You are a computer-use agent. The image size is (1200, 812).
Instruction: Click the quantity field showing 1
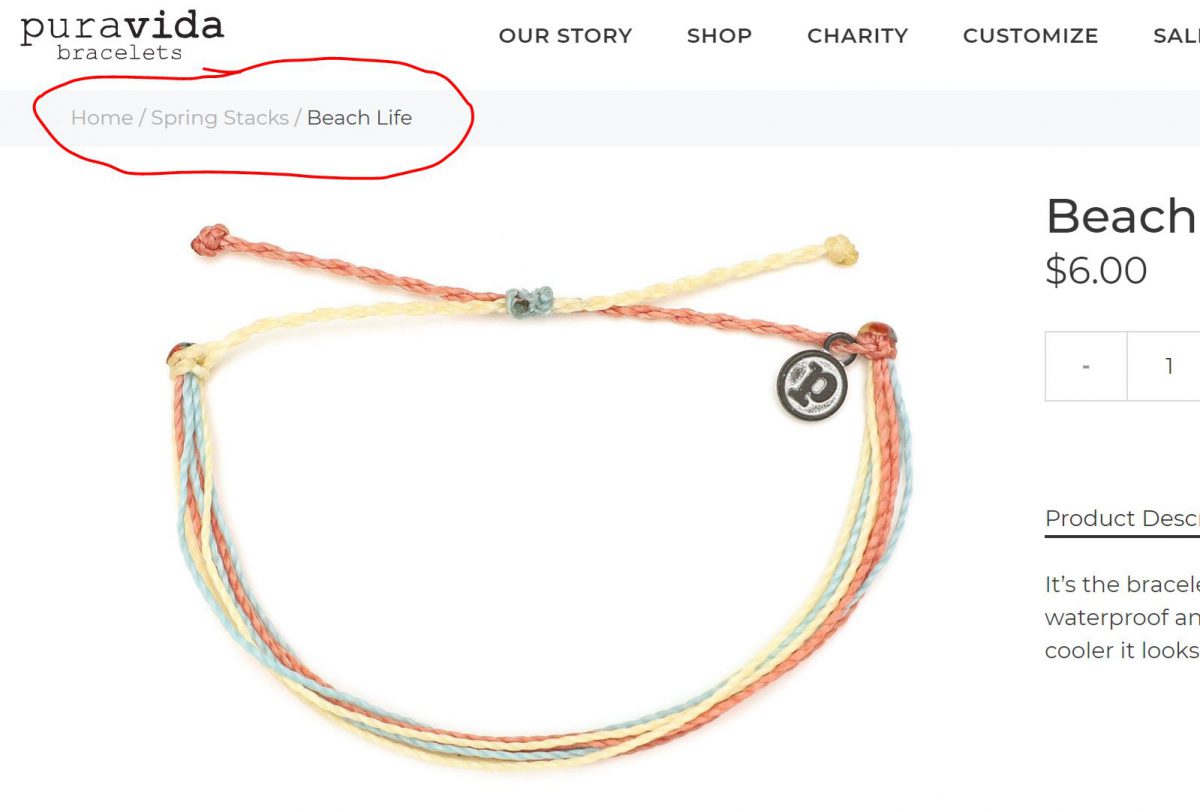click(x=1165, y=366)
